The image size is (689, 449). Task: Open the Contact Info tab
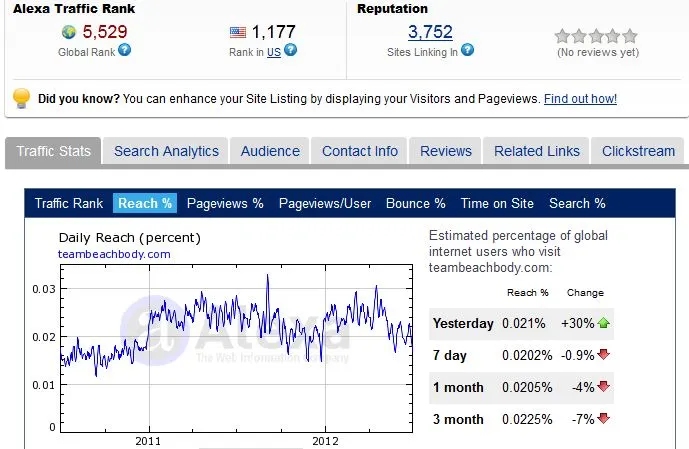click(360, 151)
